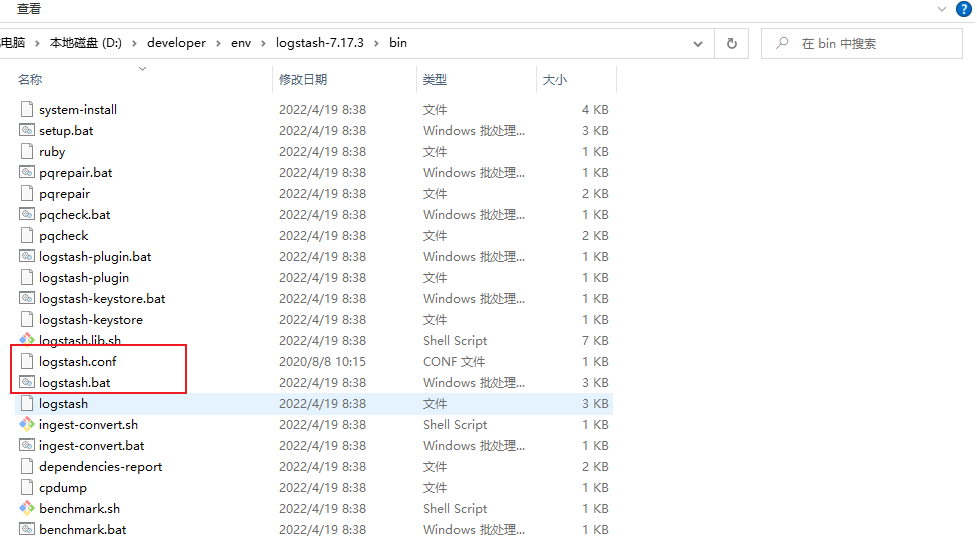Select the file named logstash-keystore
The height and width of the screenshot is (546, 977).
click(x=90, y=320)
